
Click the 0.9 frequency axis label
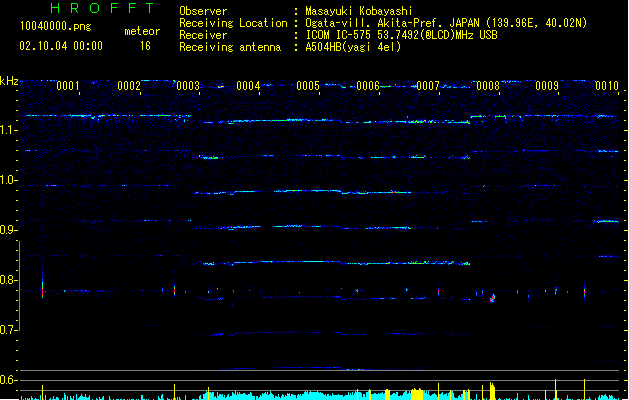9,230
